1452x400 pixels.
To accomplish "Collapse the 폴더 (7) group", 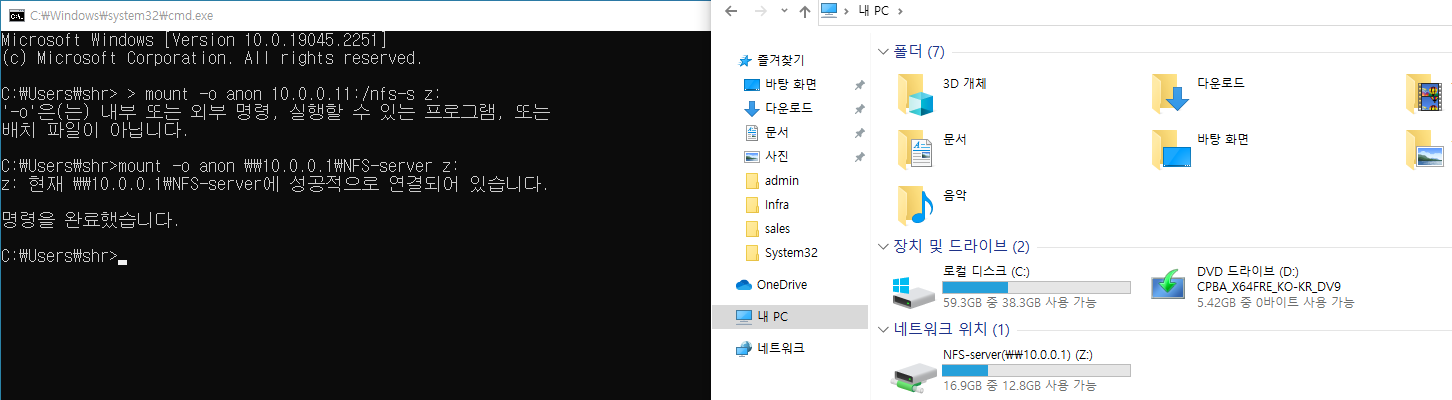I will click(883, 52).
